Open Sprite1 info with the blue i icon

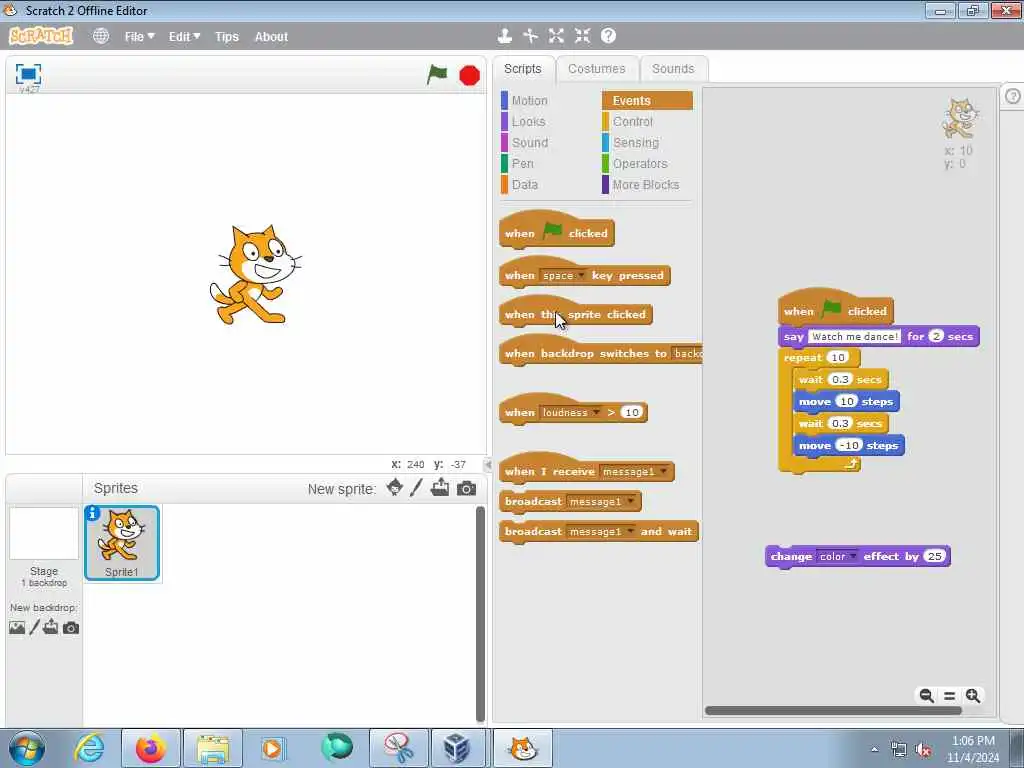pos(92,513)
